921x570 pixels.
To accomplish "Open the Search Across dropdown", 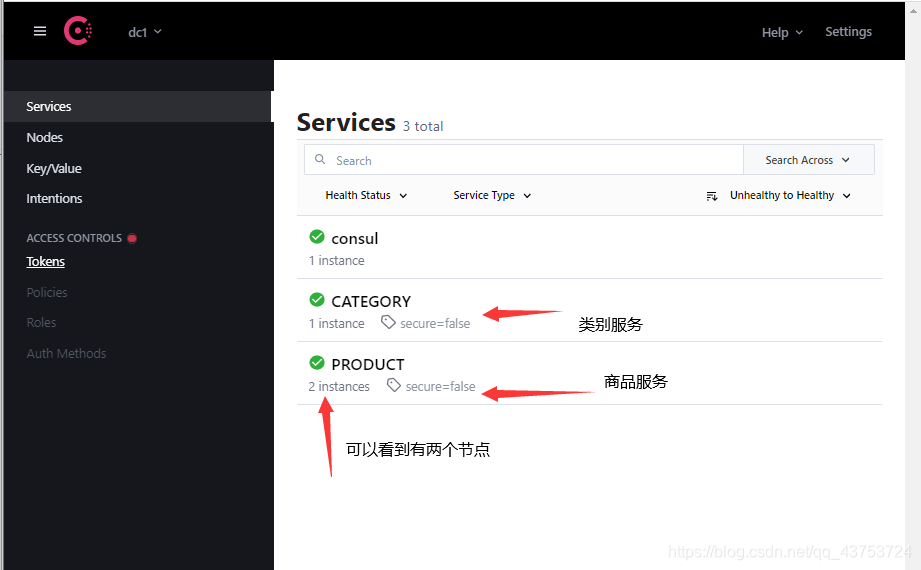I will click(x=809, y=160).
